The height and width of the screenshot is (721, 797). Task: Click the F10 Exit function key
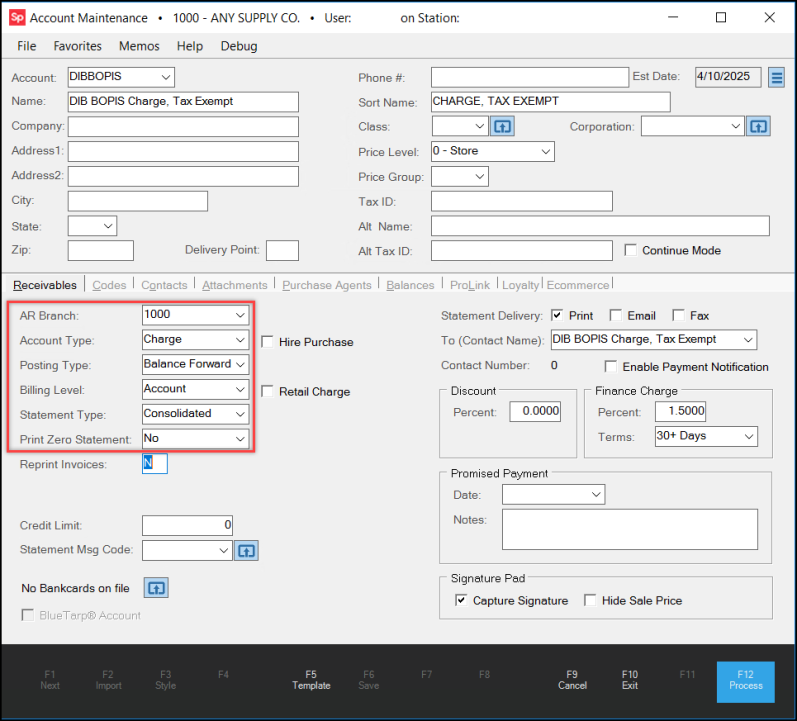(629, 680)
